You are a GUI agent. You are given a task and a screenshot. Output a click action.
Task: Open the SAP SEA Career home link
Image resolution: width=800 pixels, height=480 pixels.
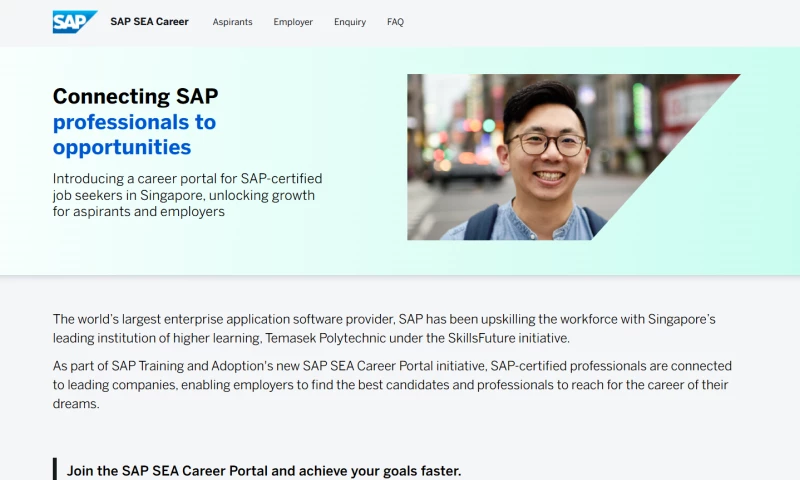[149, 22]
